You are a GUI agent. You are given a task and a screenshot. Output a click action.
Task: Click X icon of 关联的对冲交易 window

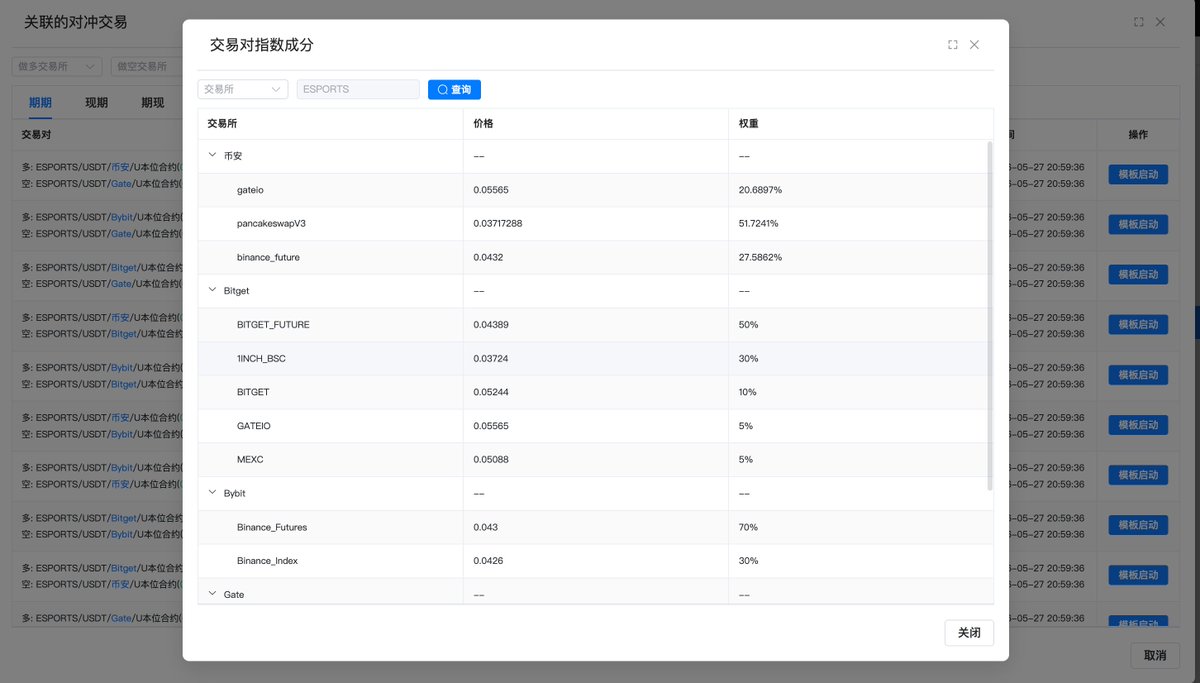[1160, 22]
